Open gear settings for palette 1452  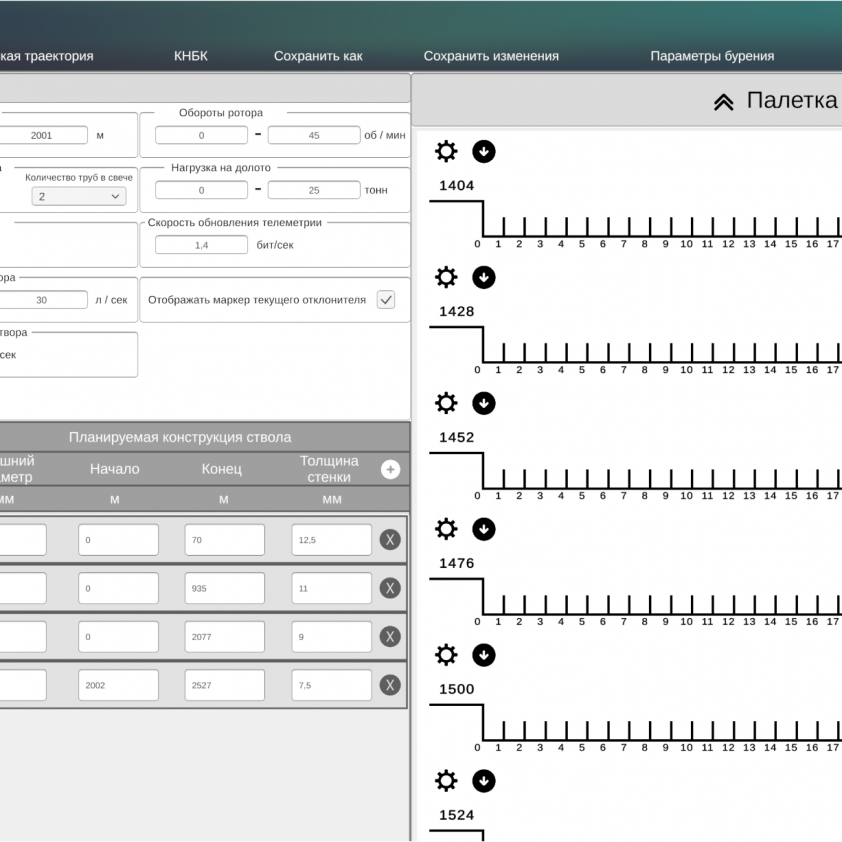coord(446,403)
